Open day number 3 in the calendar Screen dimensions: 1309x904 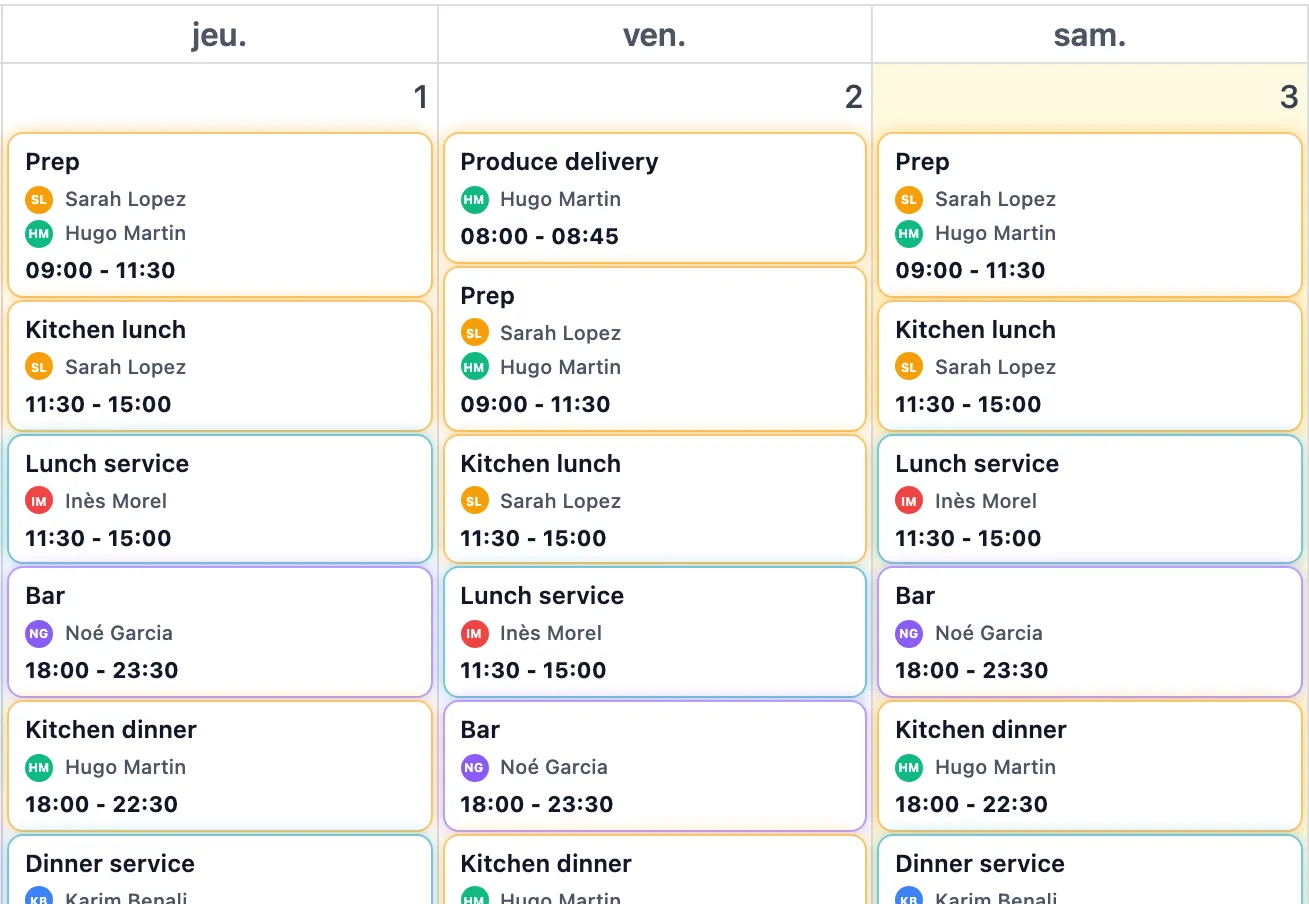[x=1289, y=97]
